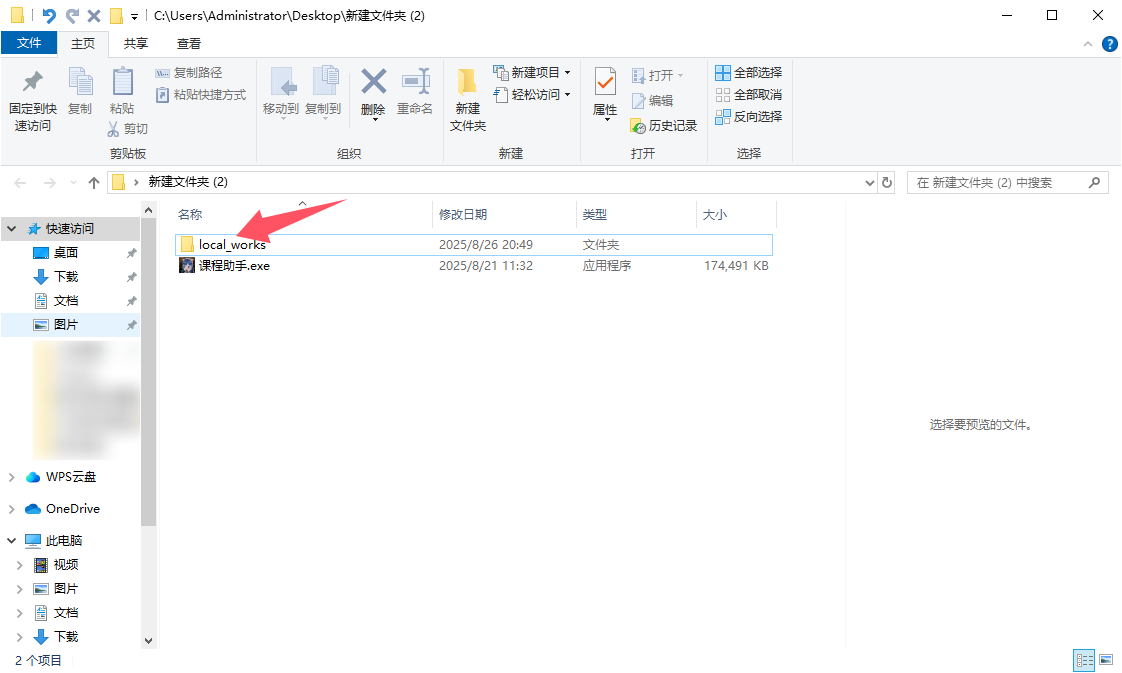The image size is (1122, 673).
Task: Choose Select all (全部选择)
Action: tap(748, 72)
